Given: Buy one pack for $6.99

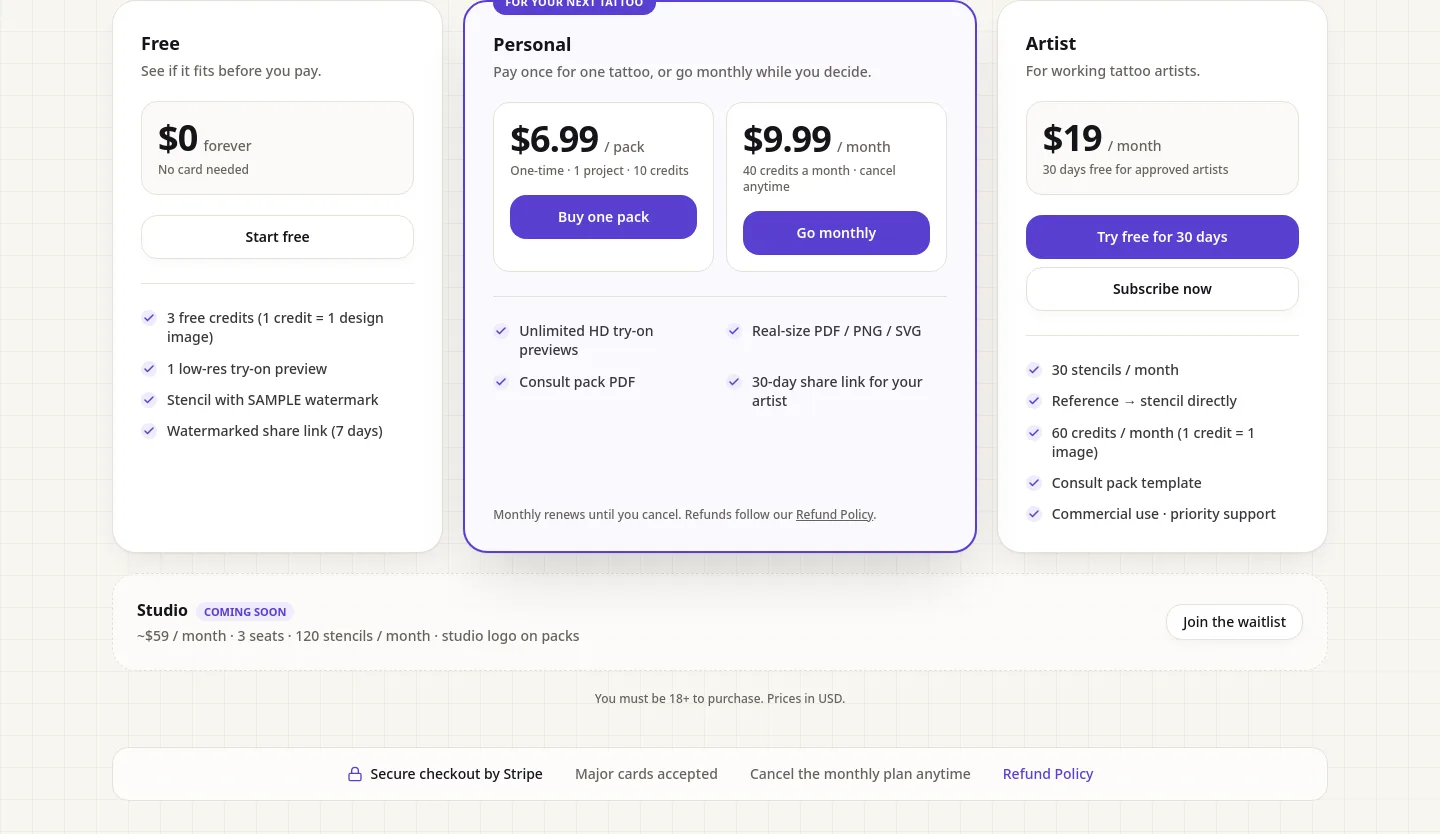Looking at the screenshot, I should 603,217.
